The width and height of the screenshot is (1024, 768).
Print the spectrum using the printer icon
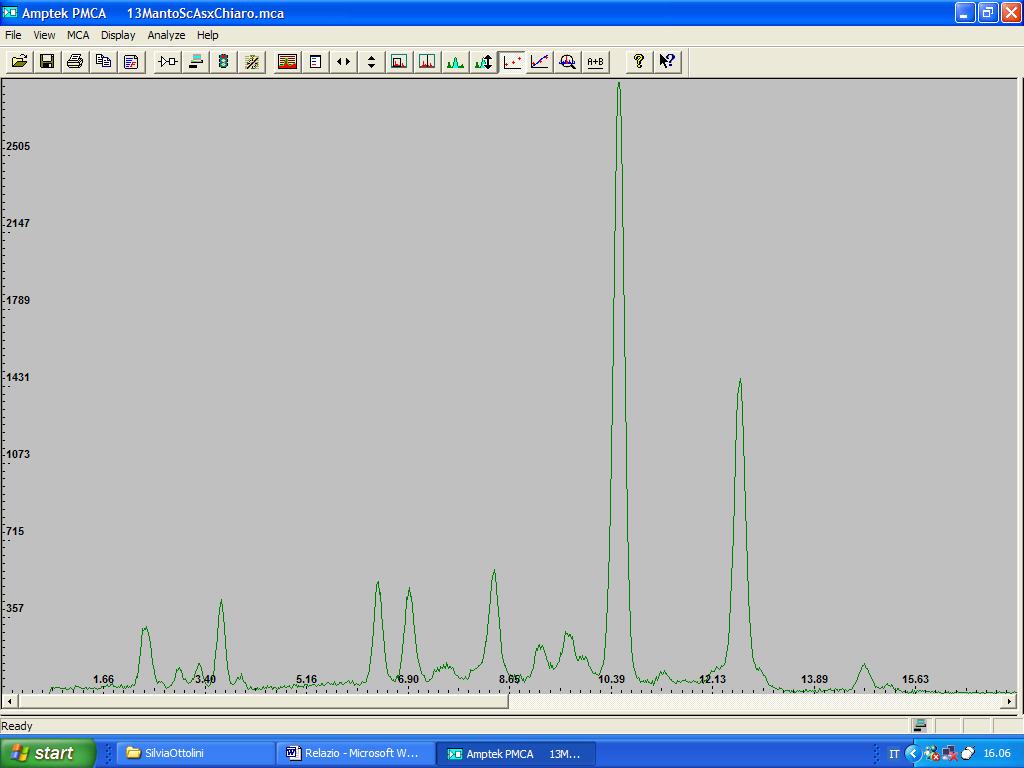pyautogui.click(x=75, y=61)
